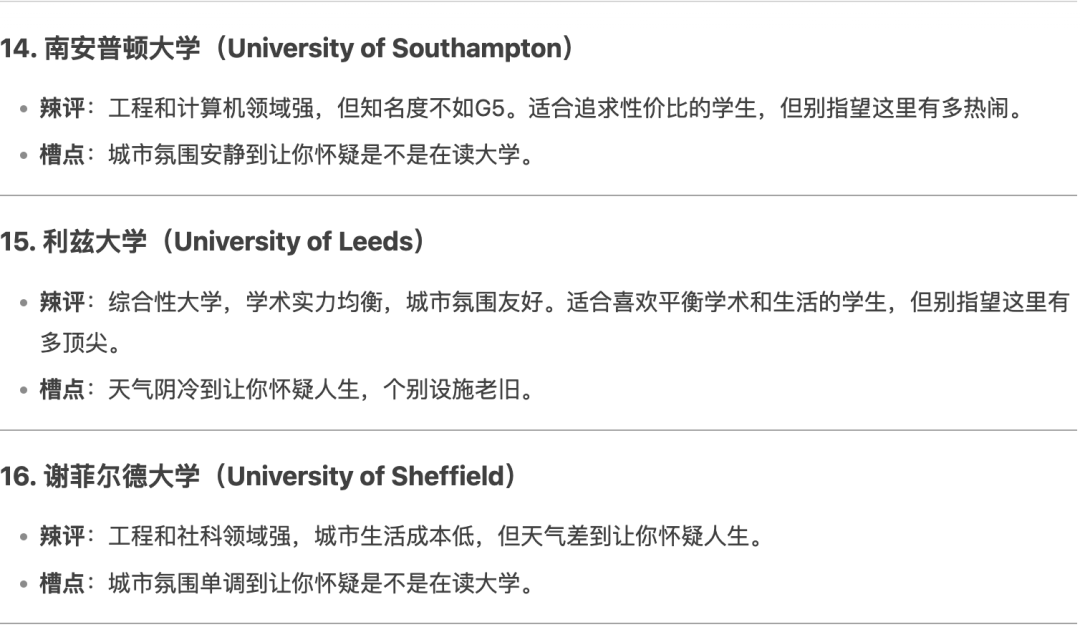Click the text 工程和计算机领域强

211,108
